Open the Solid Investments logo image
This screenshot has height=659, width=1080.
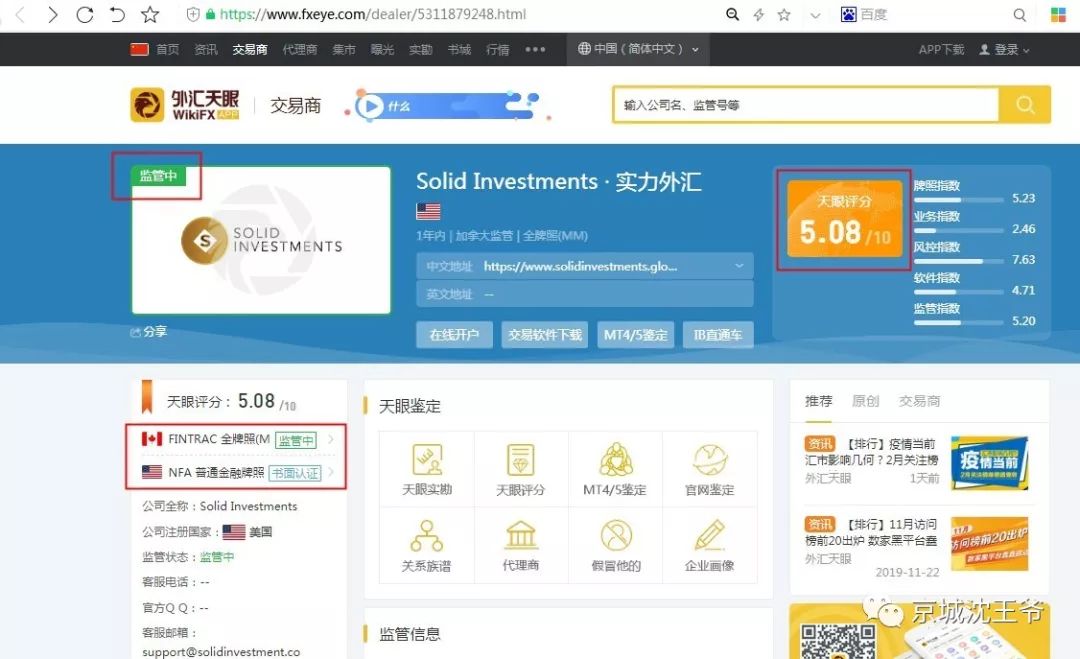click(x=261, y=240)
